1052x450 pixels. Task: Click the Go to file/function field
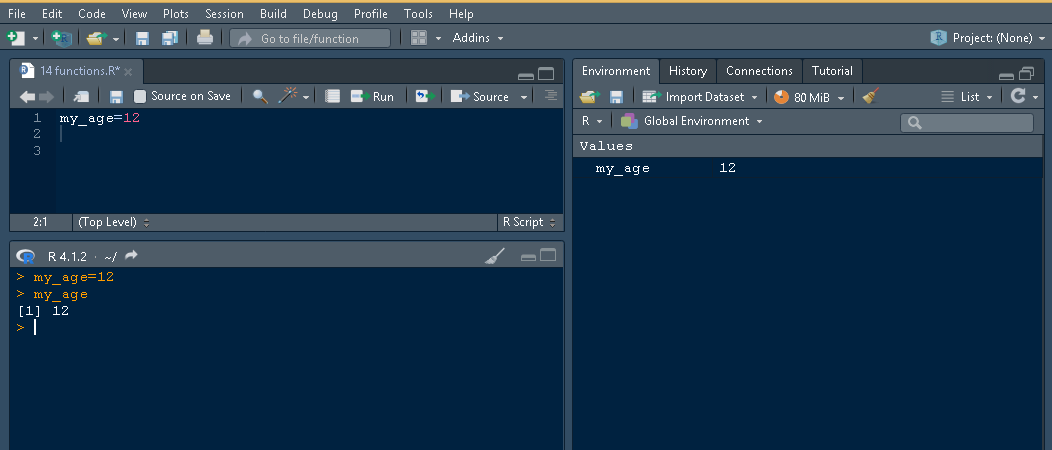310,38
